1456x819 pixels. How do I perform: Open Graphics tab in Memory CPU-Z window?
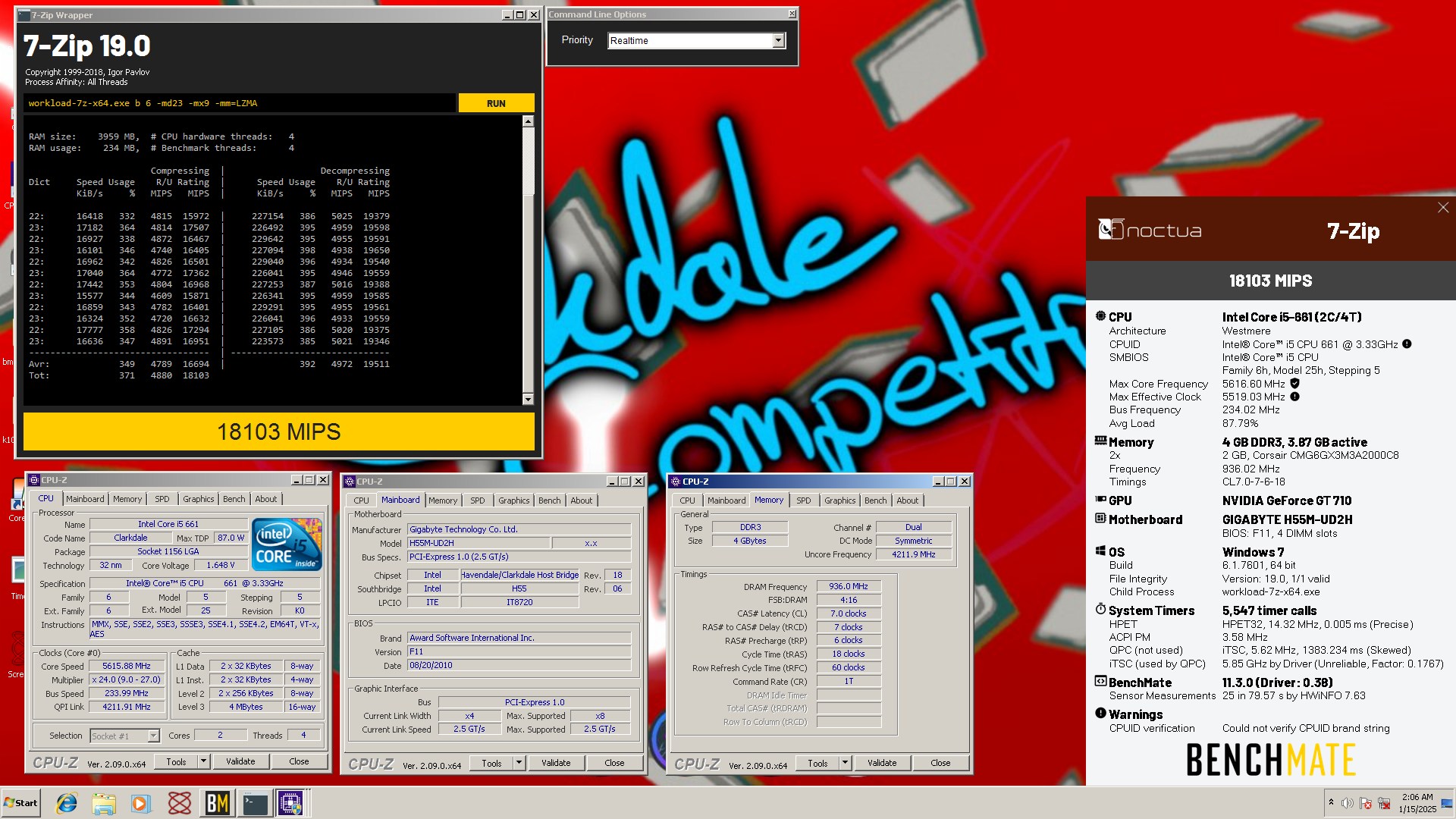[839, 500]
